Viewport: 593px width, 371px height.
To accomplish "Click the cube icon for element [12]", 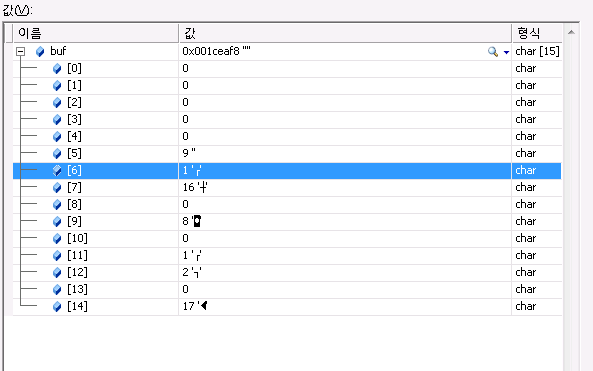I will click(x=57, y=272).
